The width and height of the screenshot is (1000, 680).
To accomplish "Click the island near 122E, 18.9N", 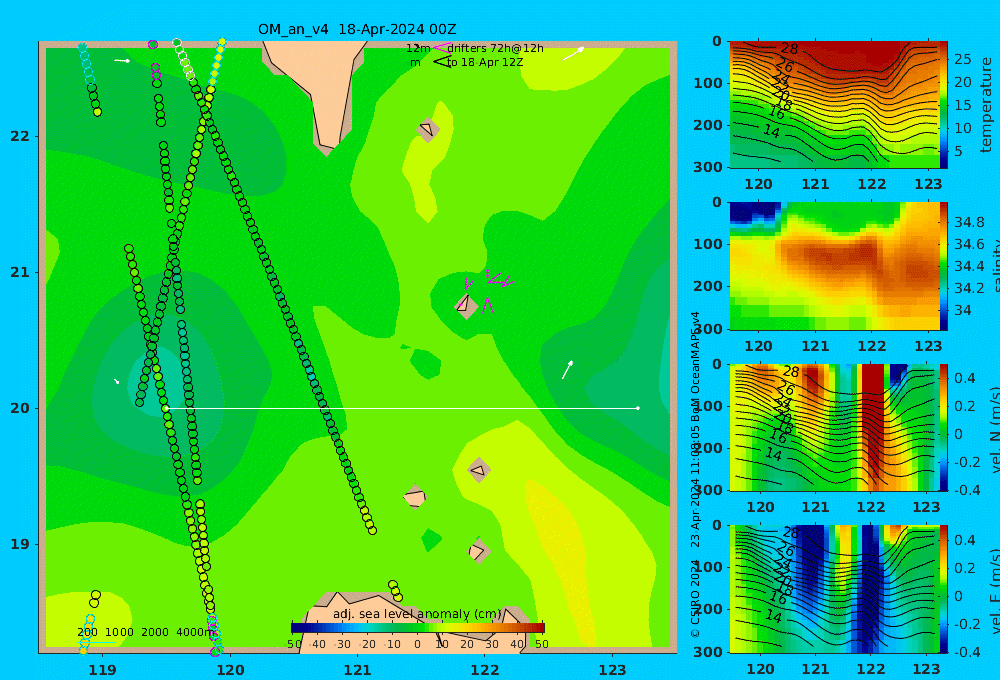I will coord(478,551).
